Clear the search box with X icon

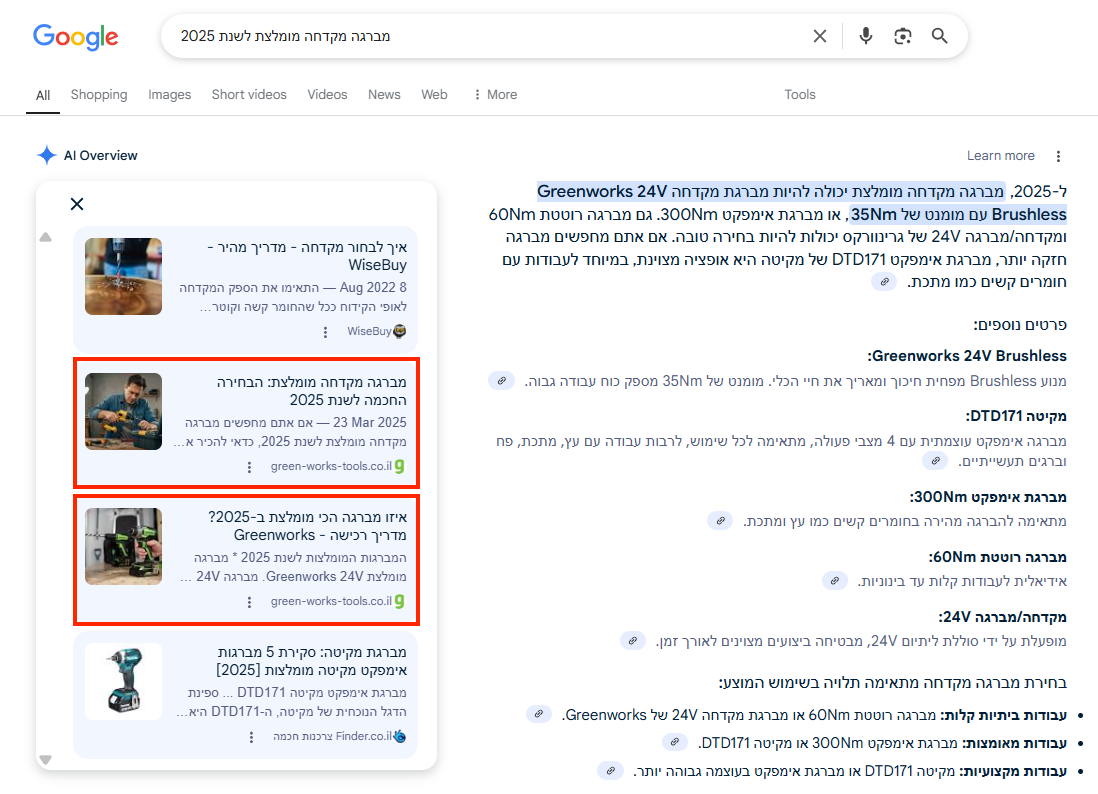tap(819, 36)
